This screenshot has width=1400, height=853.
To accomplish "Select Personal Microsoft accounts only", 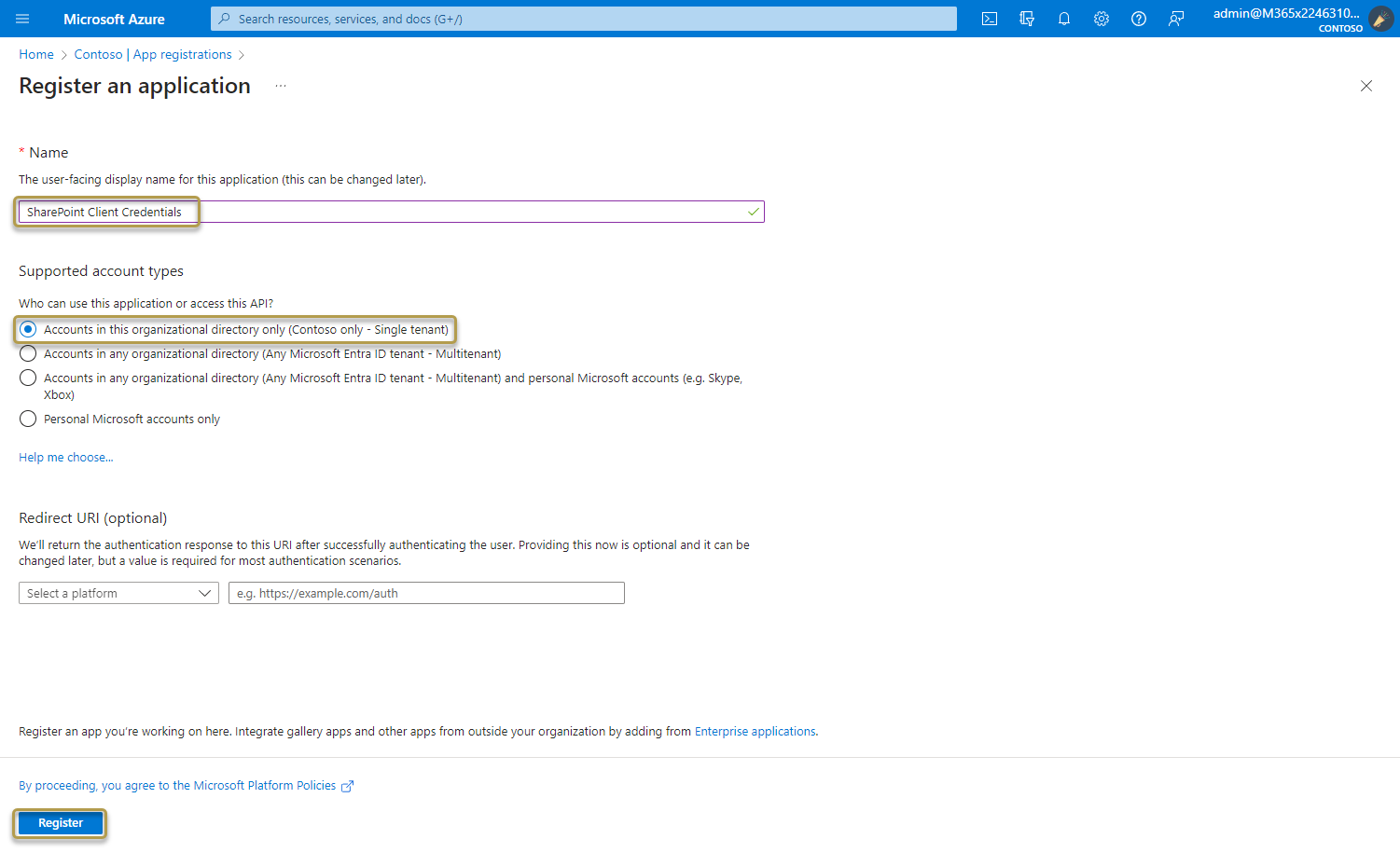I will [28, 419].
